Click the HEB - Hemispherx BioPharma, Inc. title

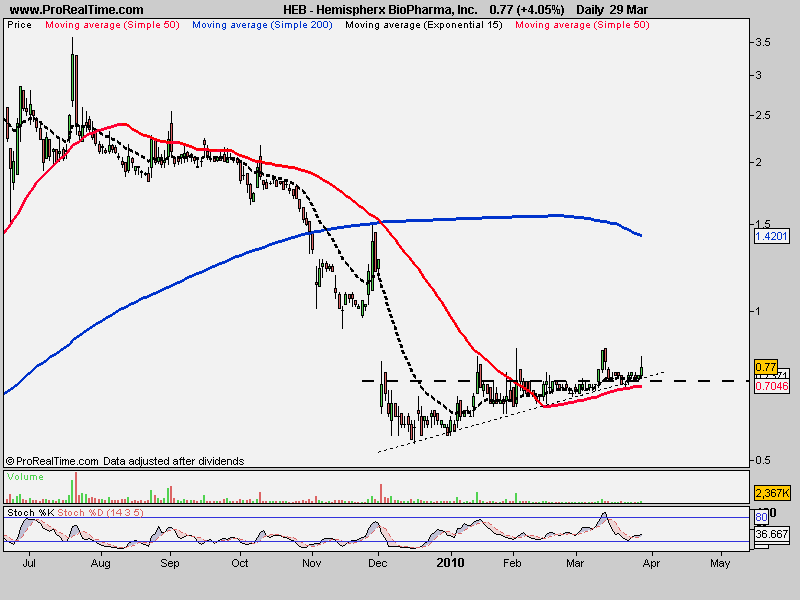381,9
